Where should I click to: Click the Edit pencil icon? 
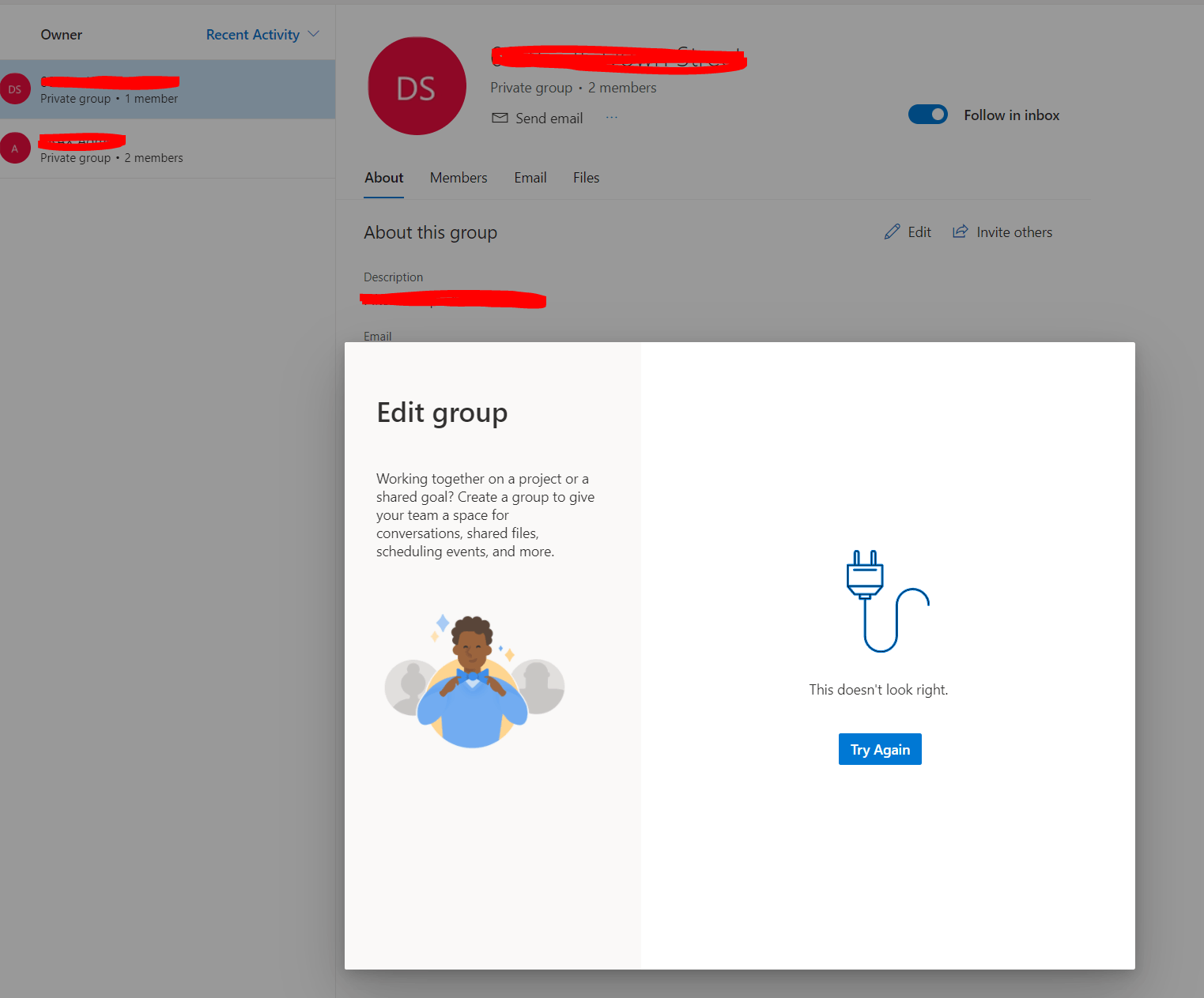point(892,232)
